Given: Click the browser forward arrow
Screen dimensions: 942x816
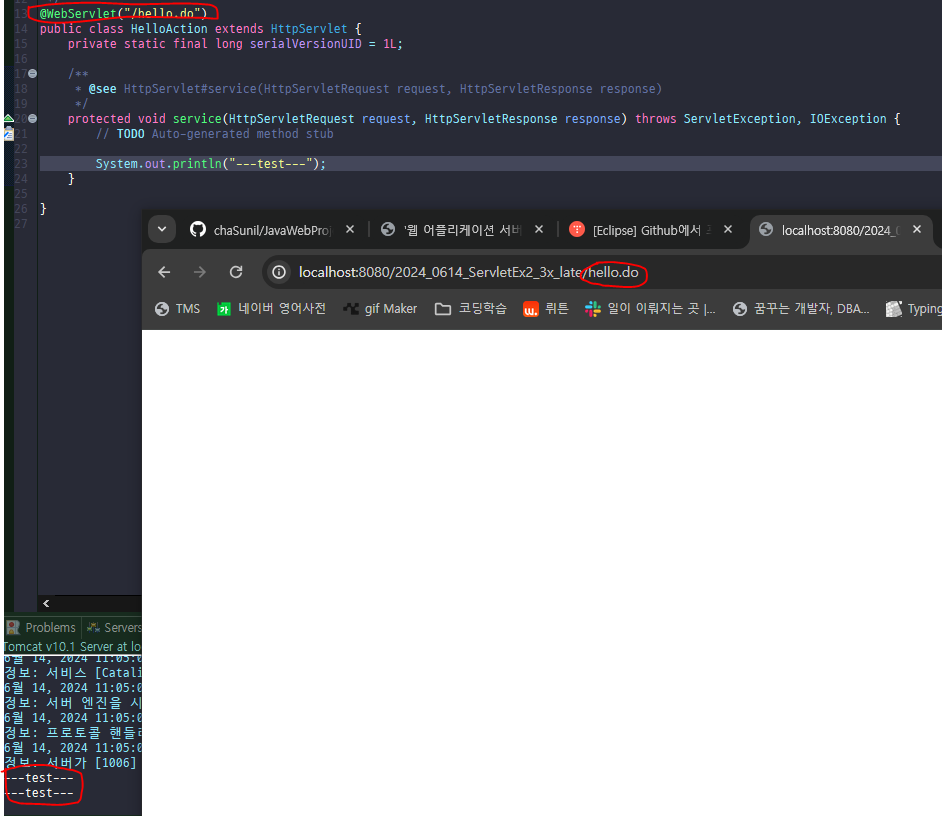Looking at the screenshot, I should pyautogui.click(x=200, y=273).
